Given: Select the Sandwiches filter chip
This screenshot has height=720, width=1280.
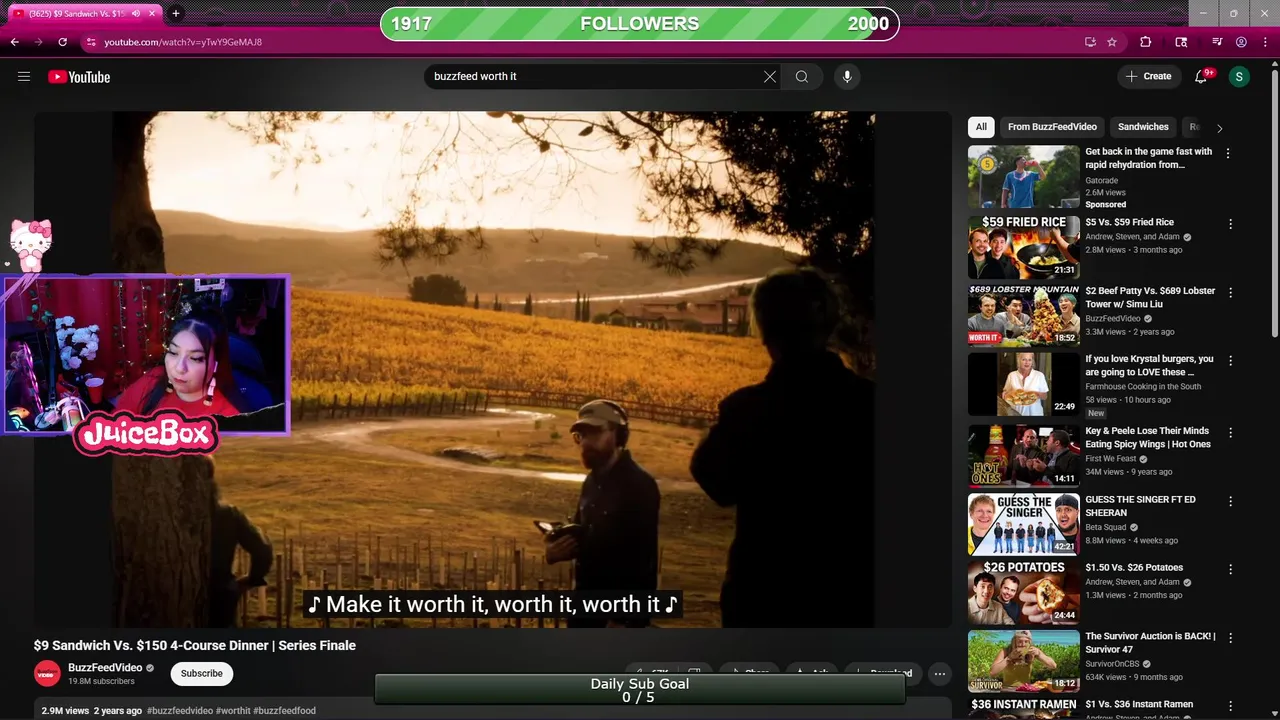Looking at the screenshot, I should pyautogui.click(x=1143, y=127).
